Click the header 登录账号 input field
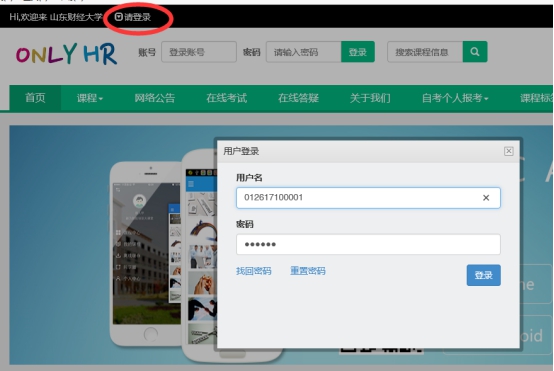Screen dimensions: 554x371 [199, 52]
